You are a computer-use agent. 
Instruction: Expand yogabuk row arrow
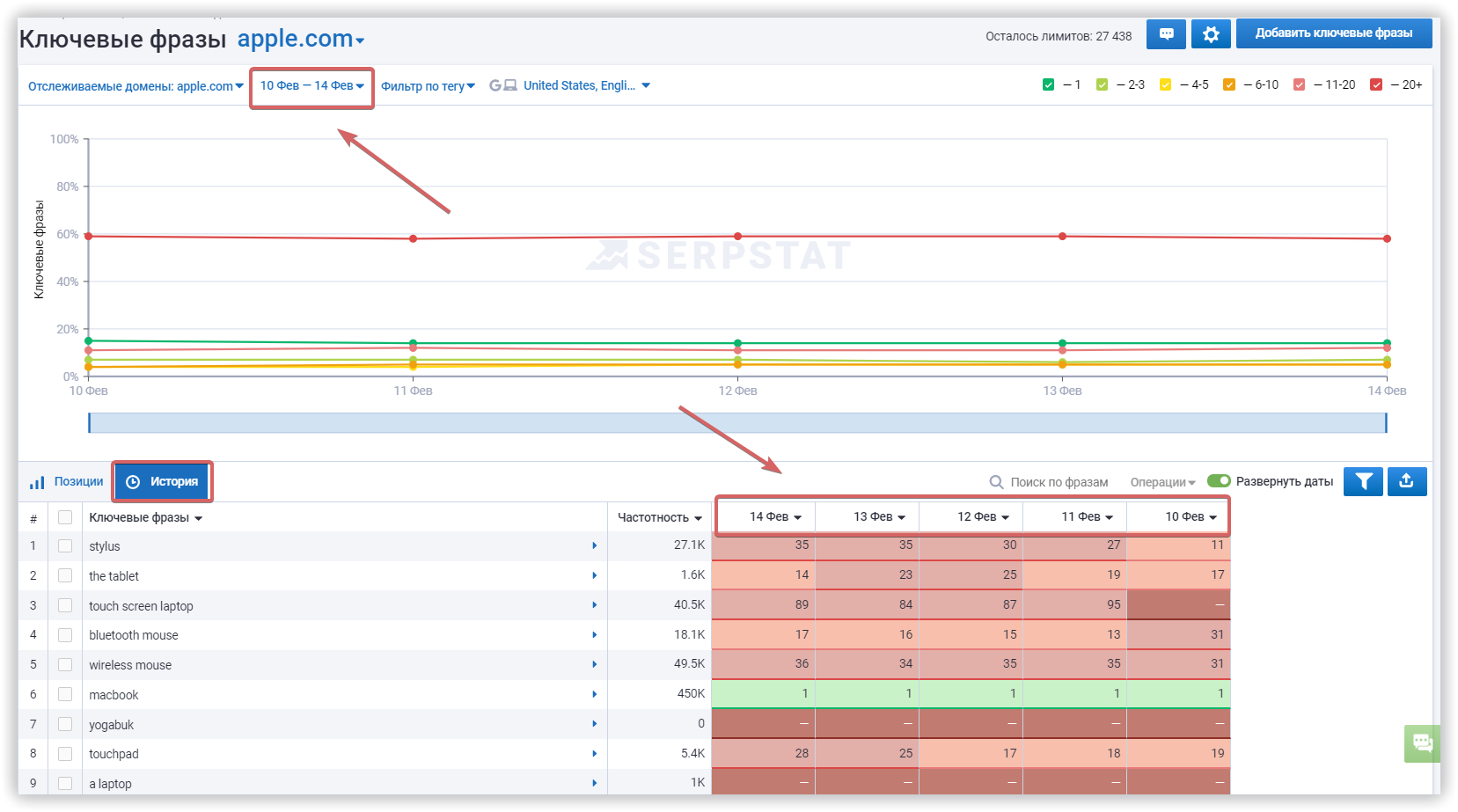(x=595, y=724)
